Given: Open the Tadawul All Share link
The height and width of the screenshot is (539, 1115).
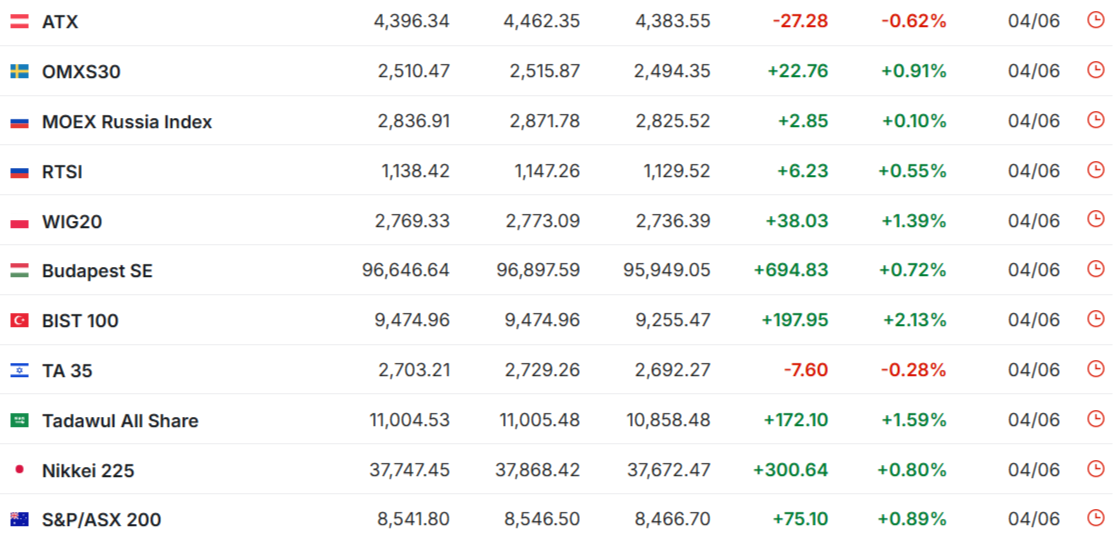Looking at the screenshot, I should point(120,420).
